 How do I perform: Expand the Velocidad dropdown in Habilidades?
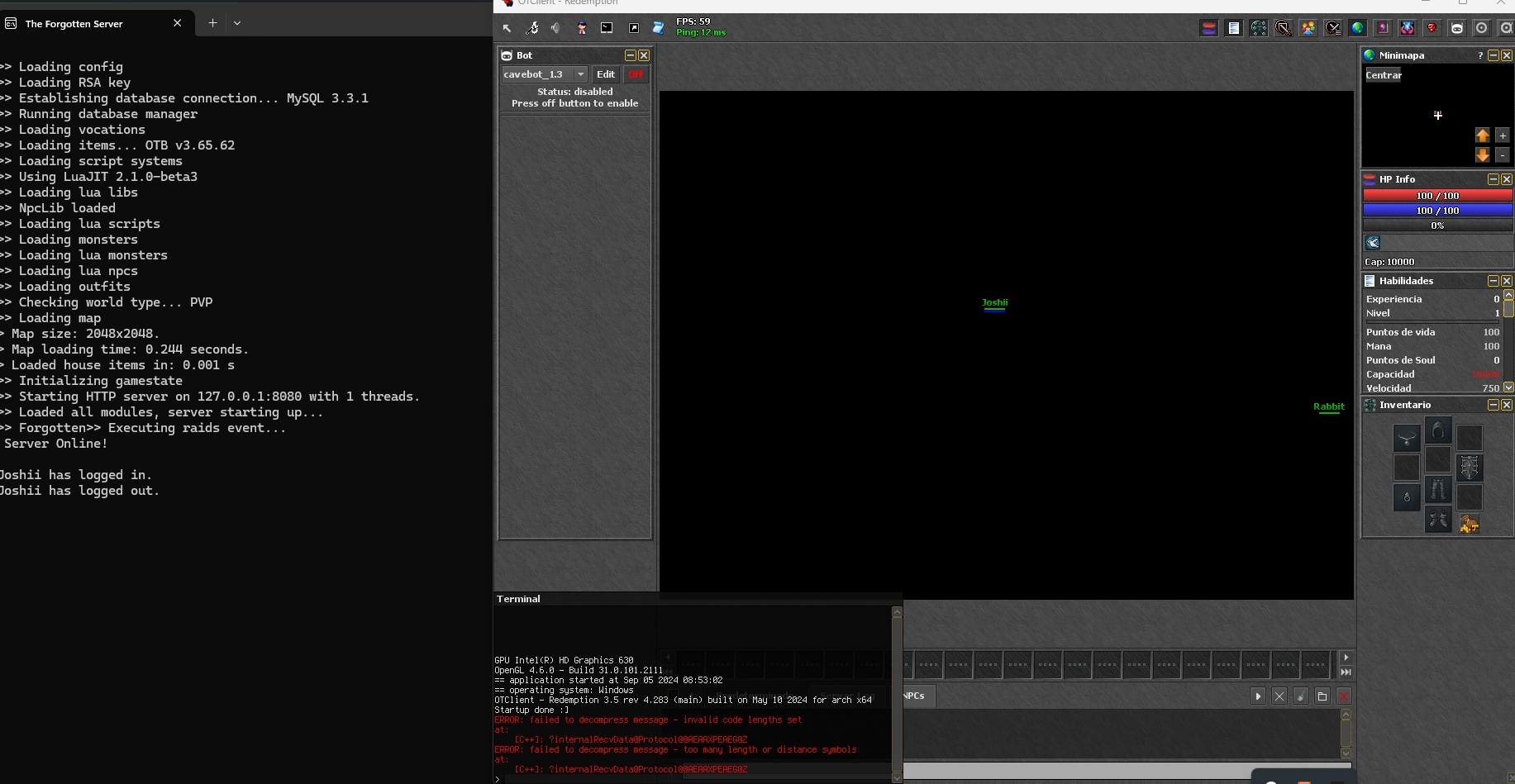(x=1510, y=387)
